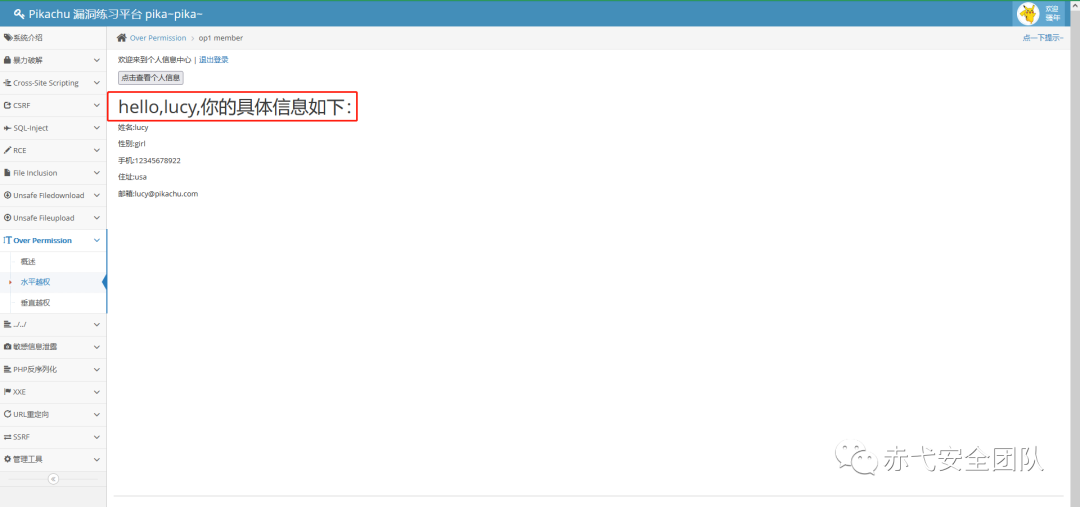Expand the SQL-Inject menu chevron

coord(96,128)
